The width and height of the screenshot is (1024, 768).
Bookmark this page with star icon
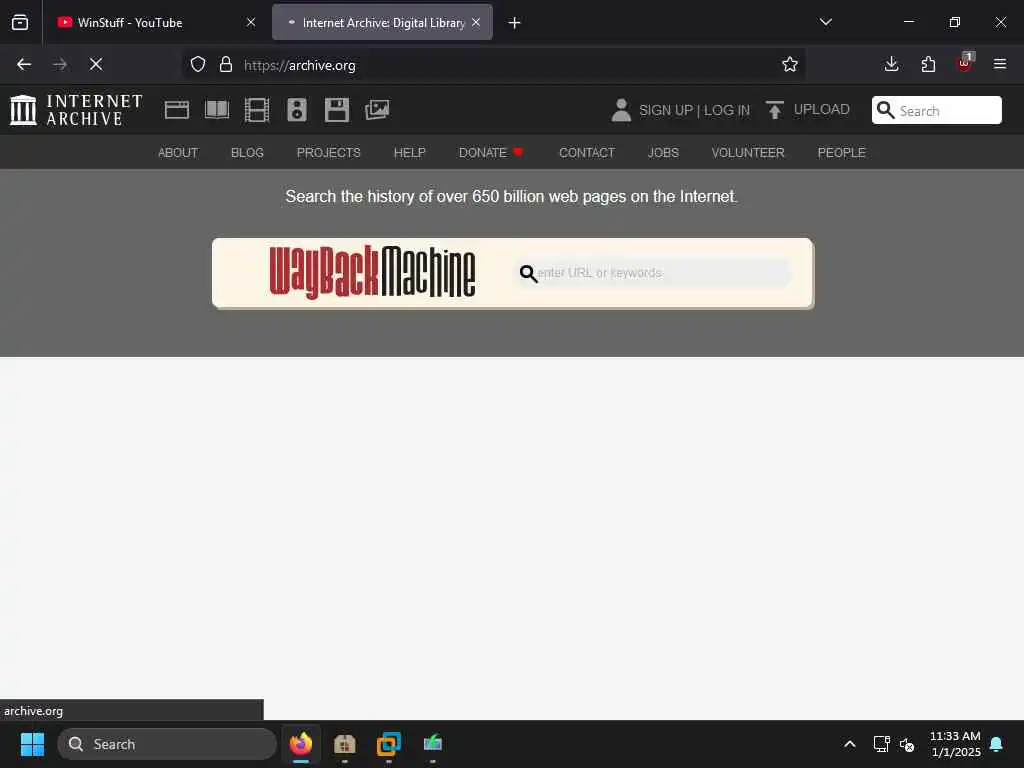coord(790,64)
